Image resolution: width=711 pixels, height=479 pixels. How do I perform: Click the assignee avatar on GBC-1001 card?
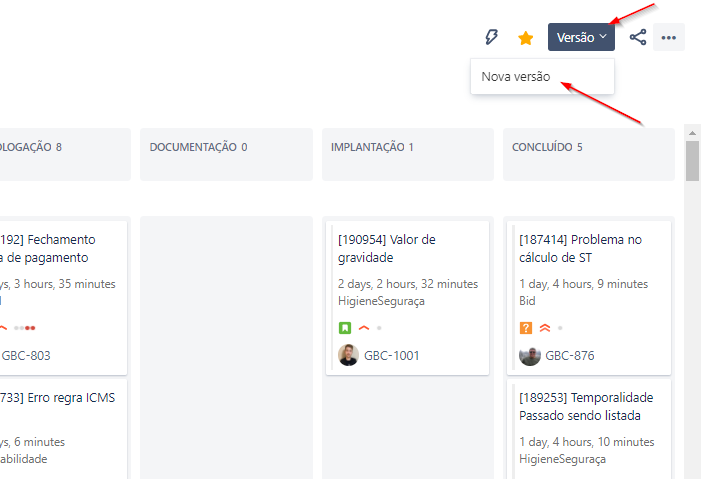(x=348, y=355)
